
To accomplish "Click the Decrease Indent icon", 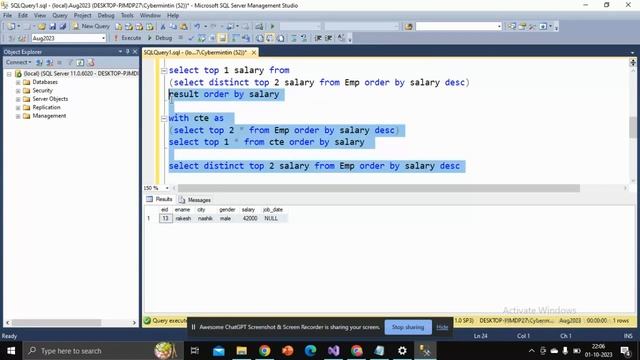I will (x=318, y=38).
